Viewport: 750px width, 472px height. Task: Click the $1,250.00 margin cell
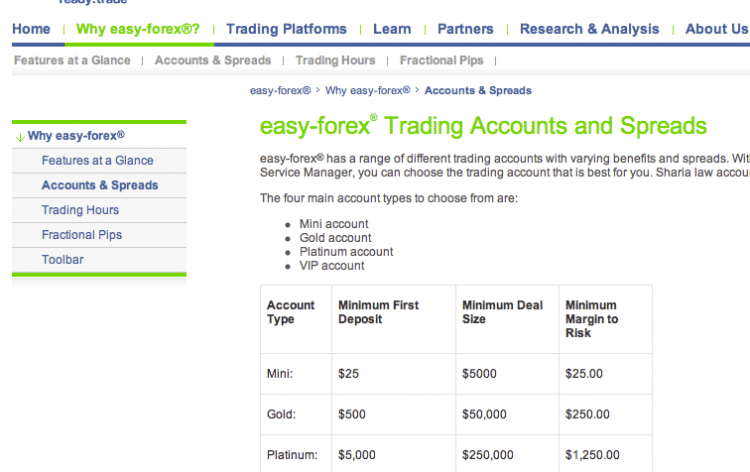pyautogui.click(x=592, y=455)
